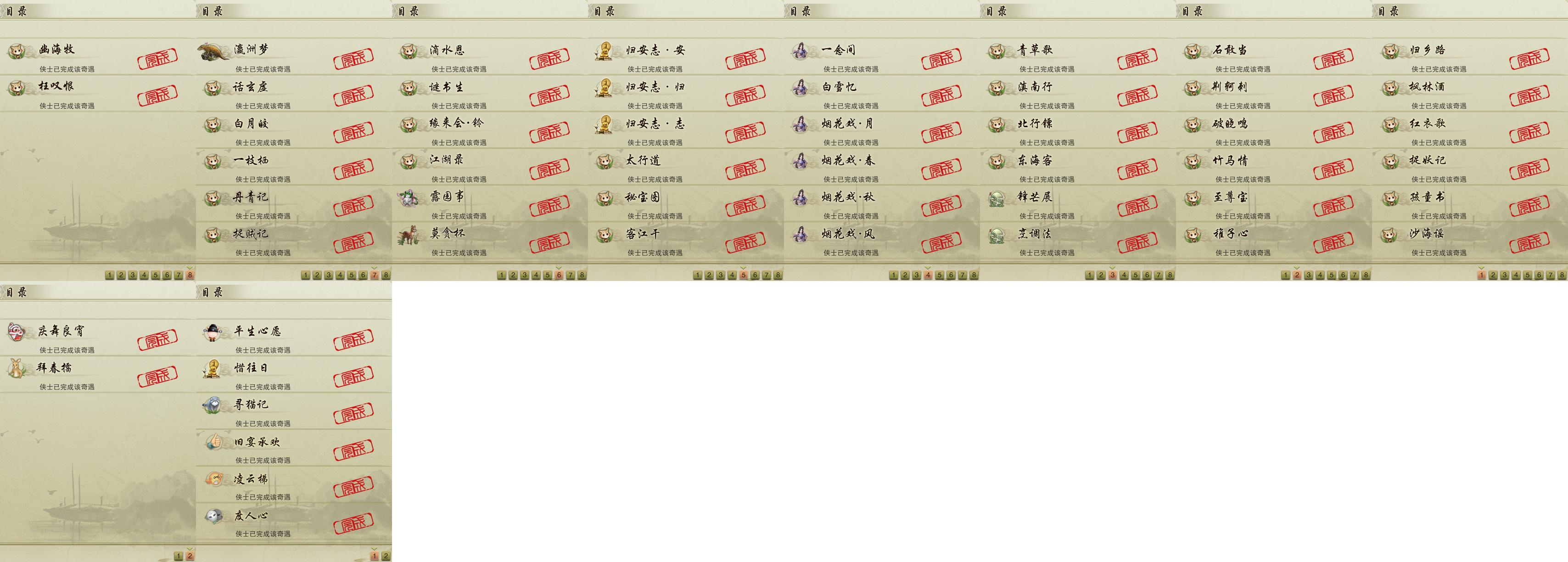Viewport: 1568px width, 562px height.
Task: Select the green orb icon next to 锋芒展
Action: [997, 198]
